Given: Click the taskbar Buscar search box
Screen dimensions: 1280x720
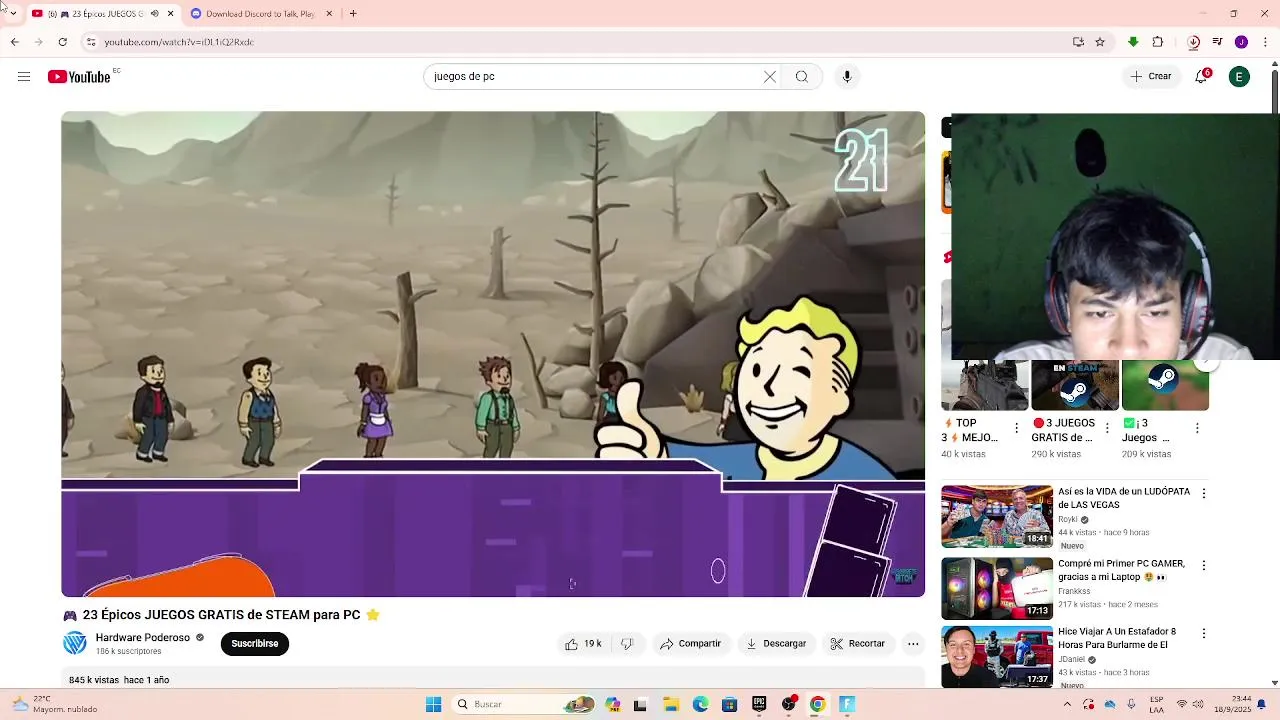Looking at the screenshot, I should coord(523,704).
